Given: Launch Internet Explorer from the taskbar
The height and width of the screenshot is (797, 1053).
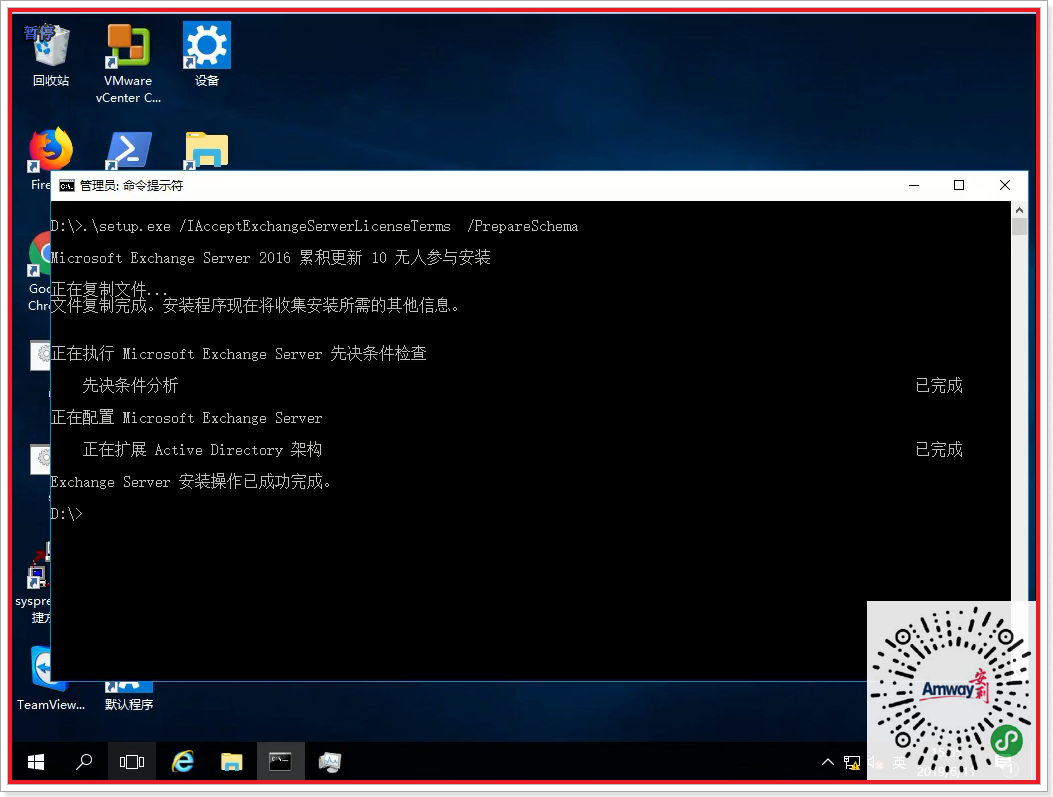Looking at the screenshot, I should tap(182, 761).
